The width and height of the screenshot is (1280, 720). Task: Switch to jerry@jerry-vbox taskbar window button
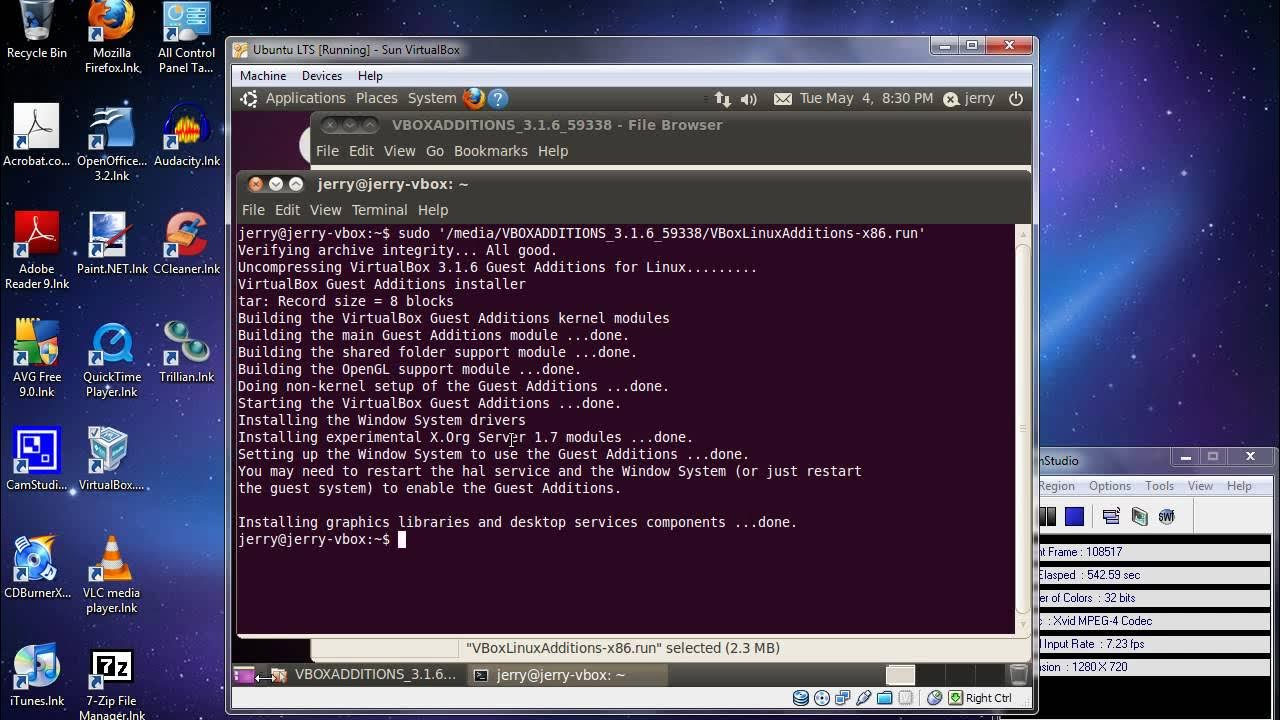566,675
